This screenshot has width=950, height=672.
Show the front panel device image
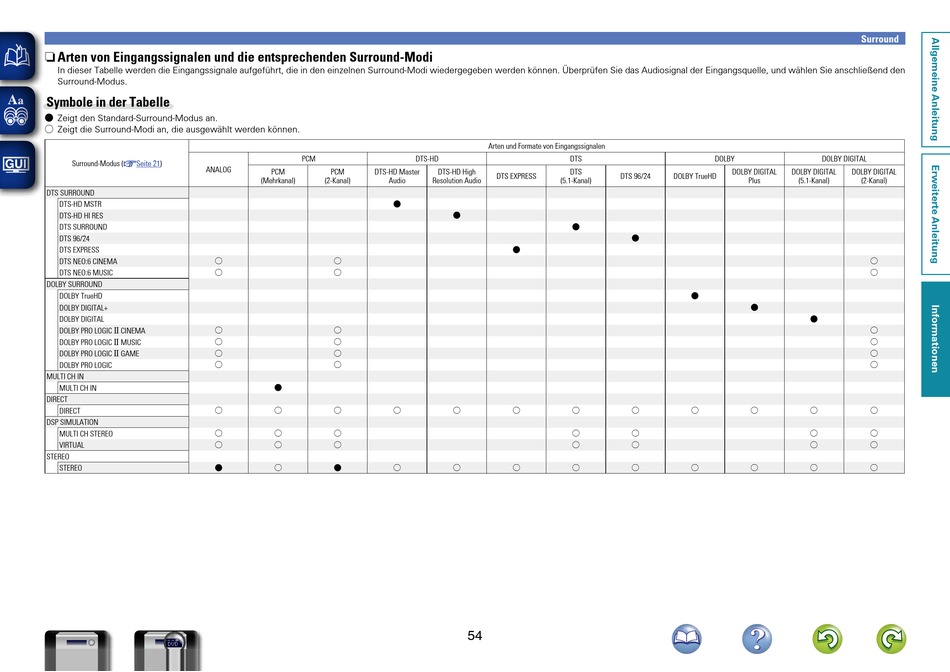[78, 650]
